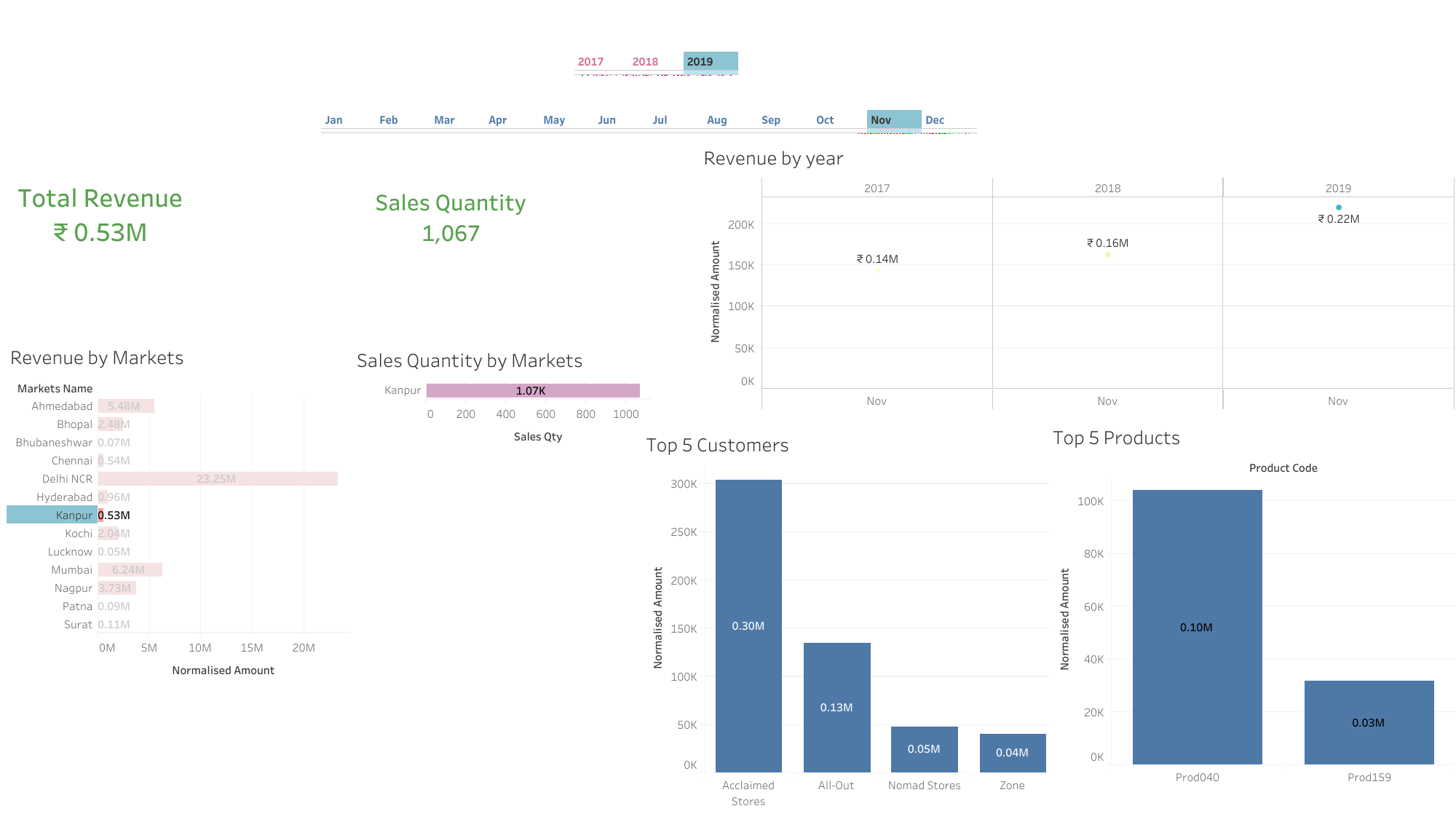Click the Acclaimed Stores 0.30M bar
Viewport: 1456px width, 819px height.
coord(748,626)
